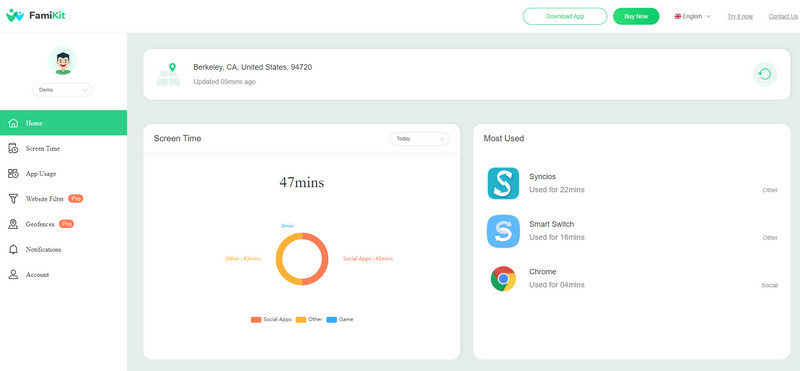
Task: Click the Account person icon
Action: (13, 275)
